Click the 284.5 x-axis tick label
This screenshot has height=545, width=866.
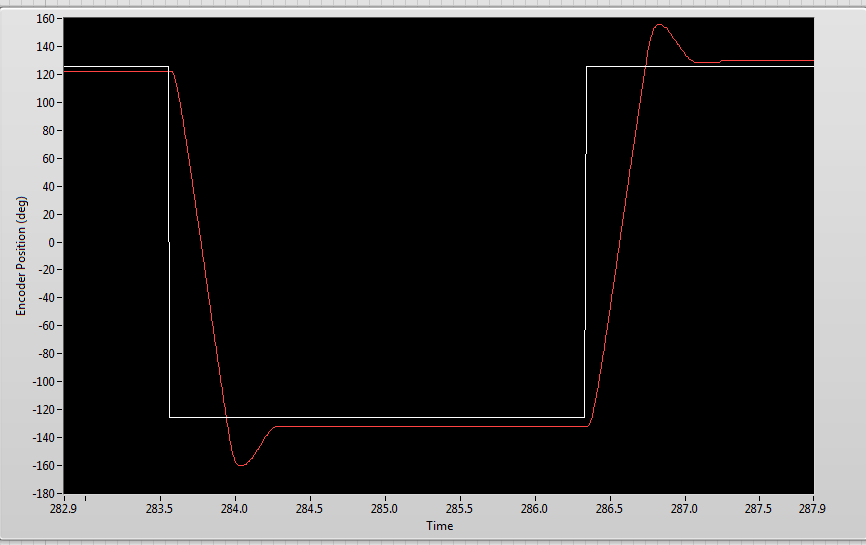click(x=309, y=509)
